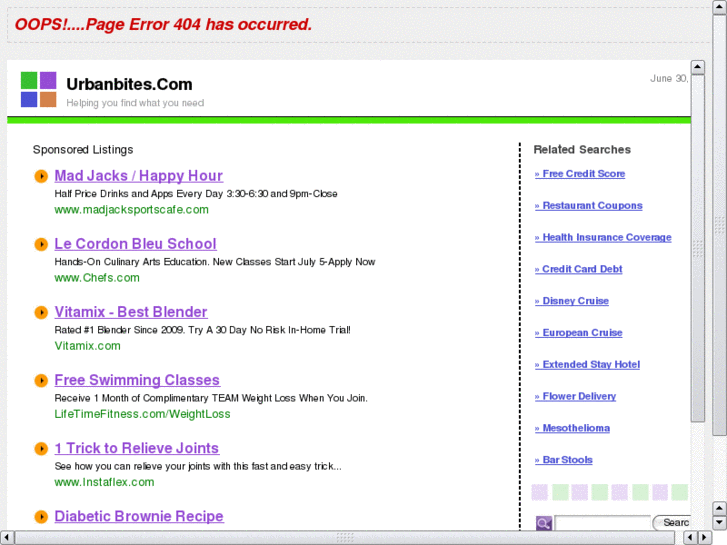Image resolution: width=727 pixels, height=545 pixels.
Task: Click the orange arrow beside Diabetic Brownie Recipe
Action: [x=41, y=517]
